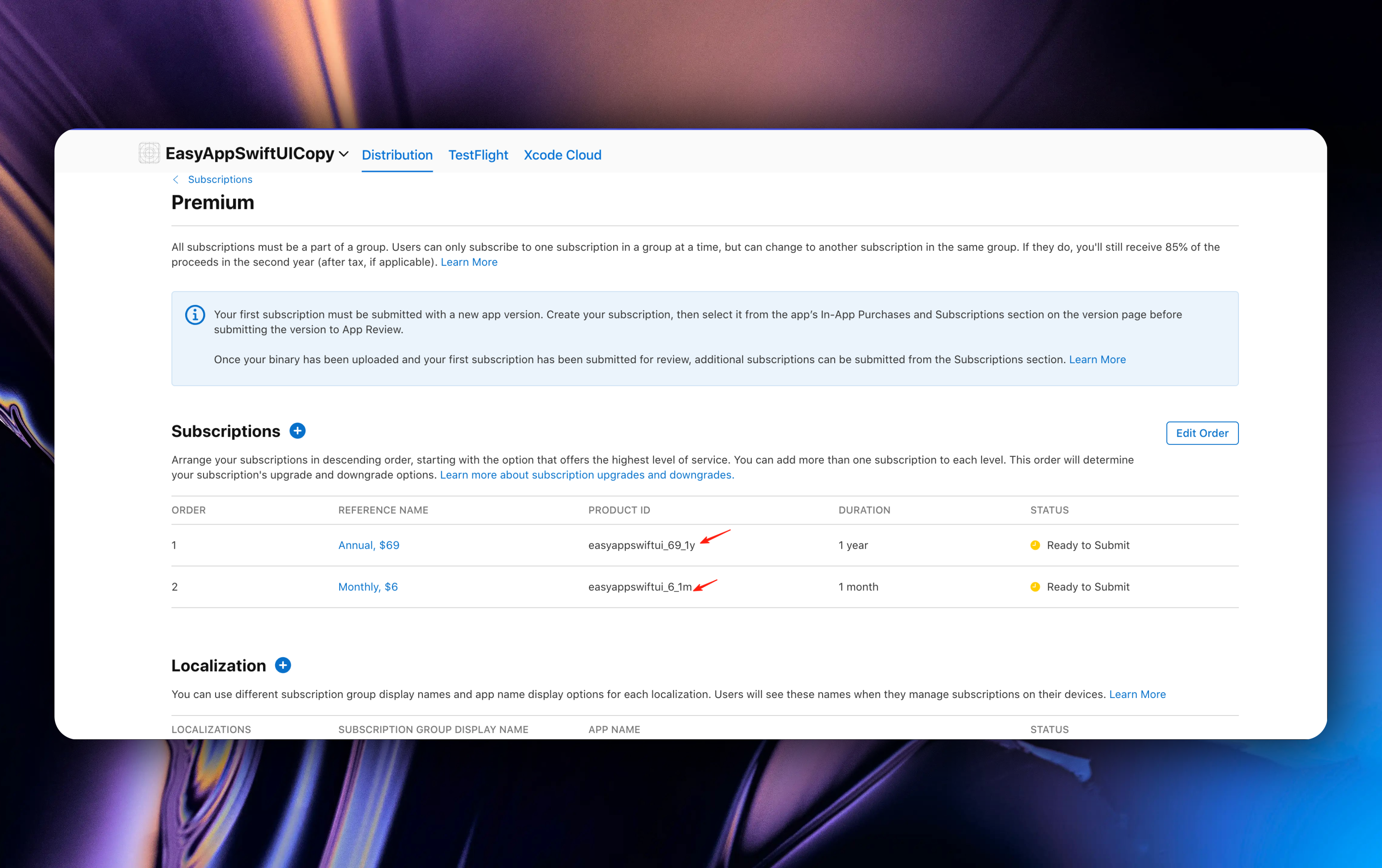The width and height of the screenshot is (1382, 868).
Task: Open the TestFlight tab
Action: [477, 155]
